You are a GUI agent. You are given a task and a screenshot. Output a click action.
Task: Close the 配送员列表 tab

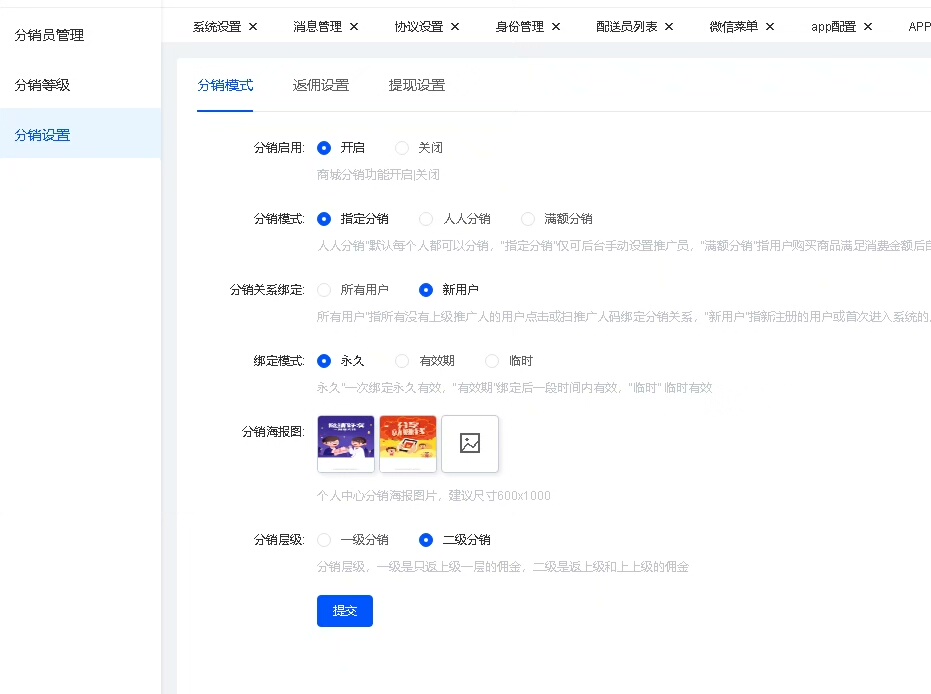click(x=669, y=27)
